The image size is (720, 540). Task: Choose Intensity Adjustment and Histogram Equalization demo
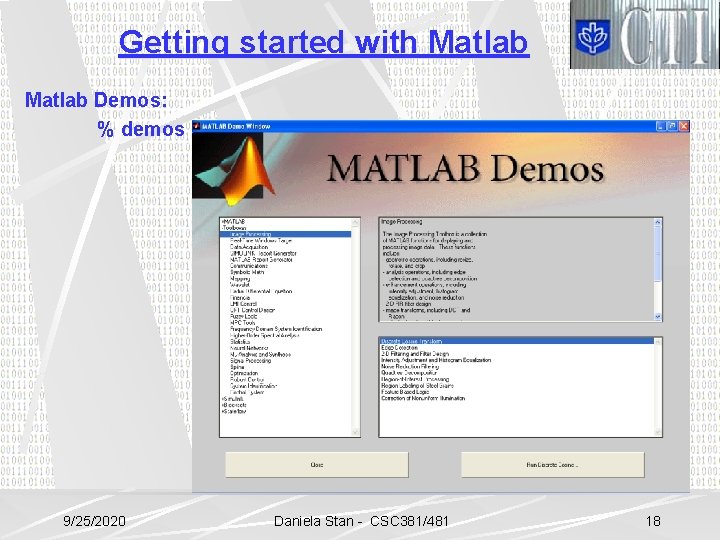(436, 360)
